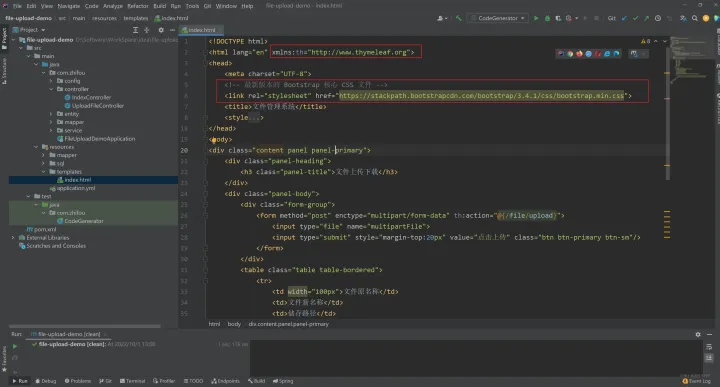Screen dimensions: 720x387
Task: Run the CodeGenerator configuration
Action: pyautogui.click(x=535, y=18)
